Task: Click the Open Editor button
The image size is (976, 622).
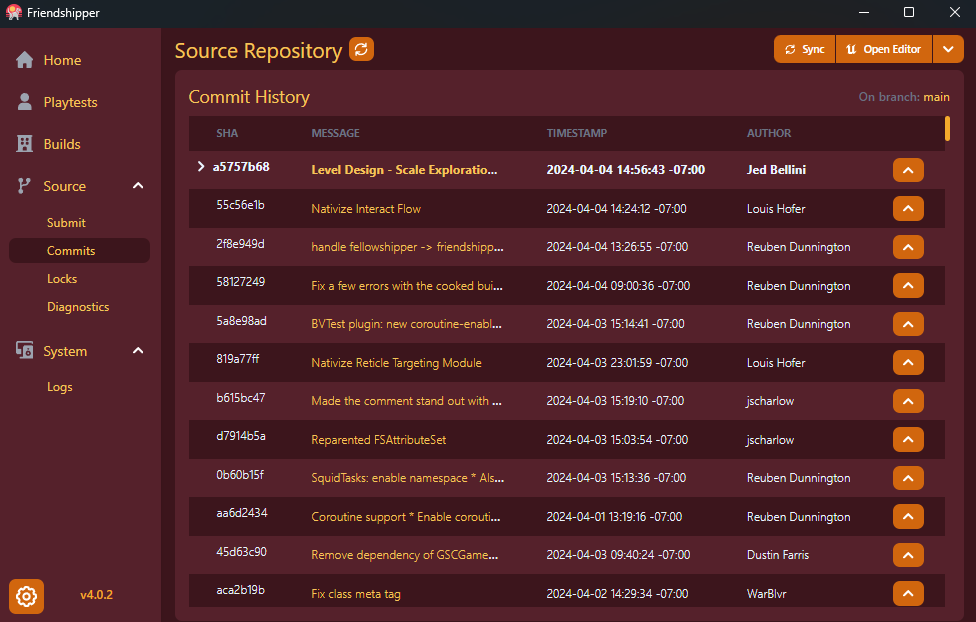Action: pos(883,49)
